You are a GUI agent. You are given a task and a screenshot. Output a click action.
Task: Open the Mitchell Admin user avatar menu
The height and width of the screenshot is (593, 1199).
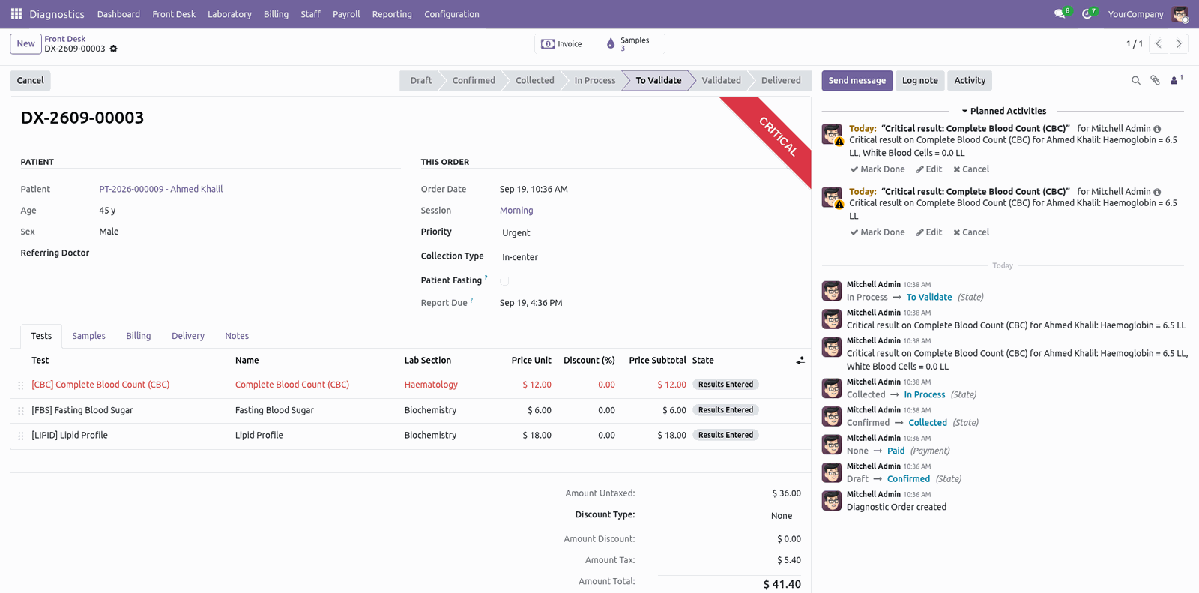pos(1178,14)
